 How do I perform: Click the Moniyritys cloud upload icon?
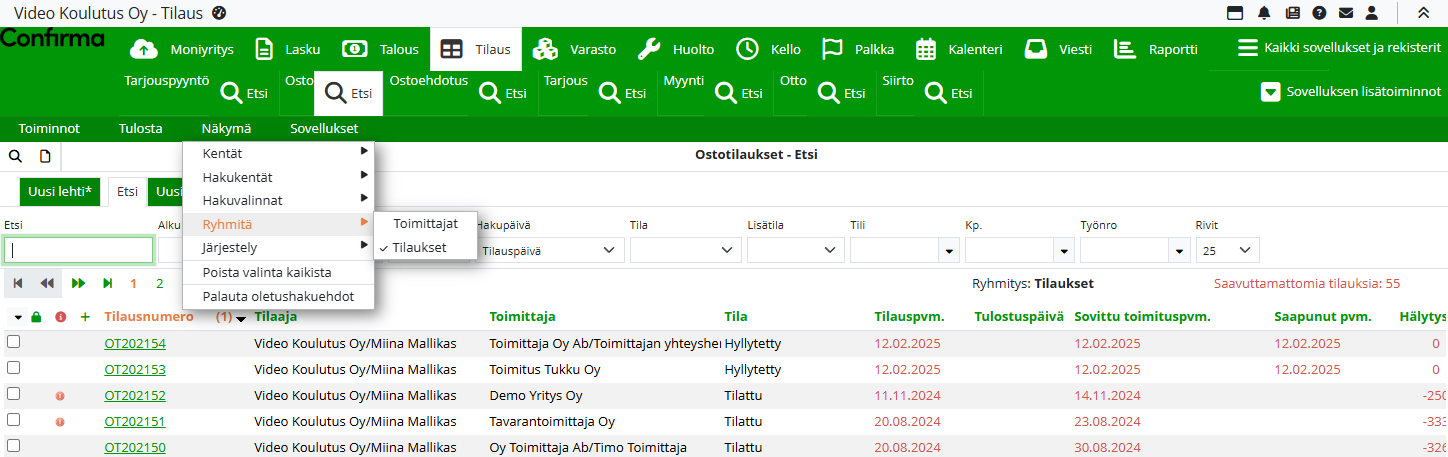145,49
